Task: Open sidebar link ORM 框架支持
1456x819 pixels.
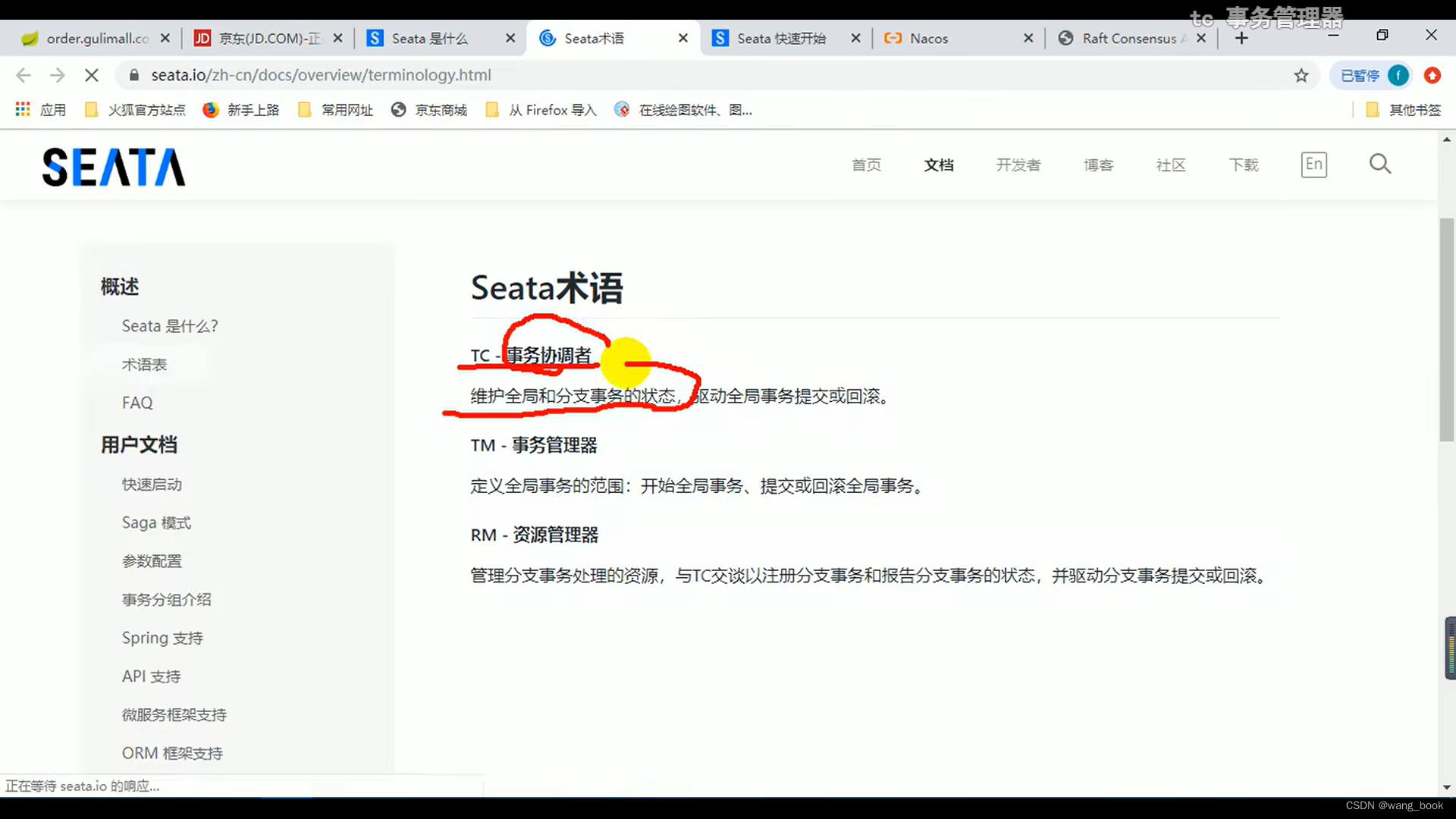Action: 172,753
